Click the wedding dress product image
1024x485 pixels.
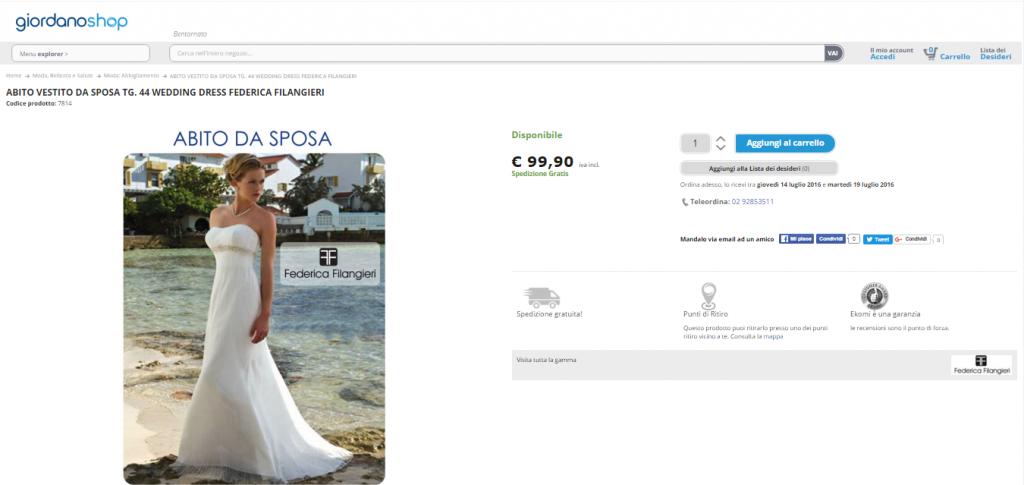click(x=254, y=319)
